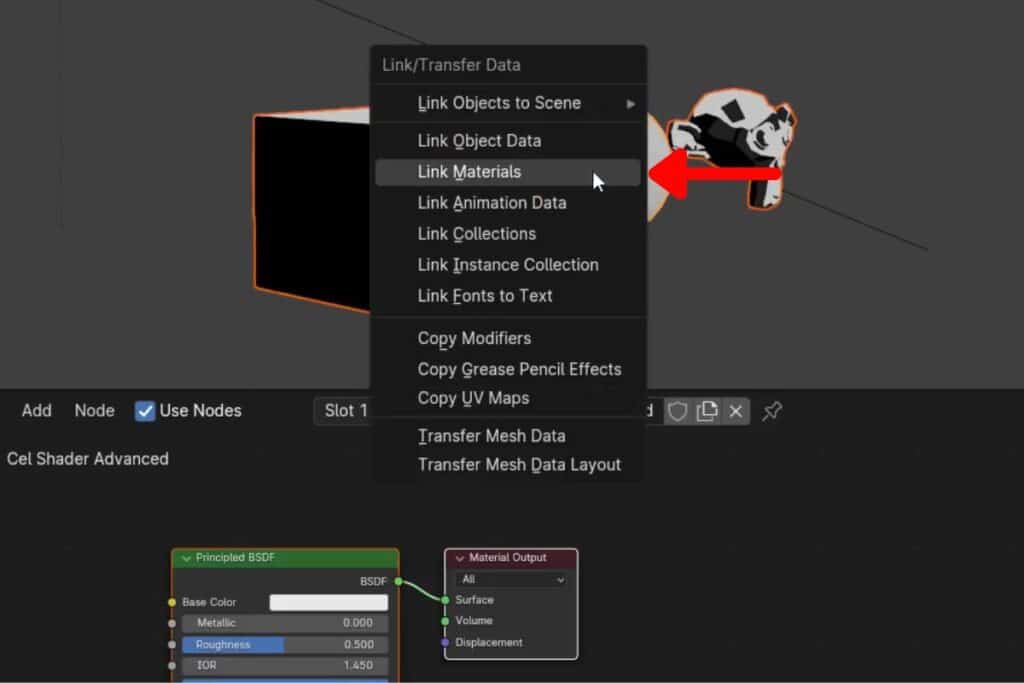
Task: Open the All target dropdown
Action: click(511, 580)
